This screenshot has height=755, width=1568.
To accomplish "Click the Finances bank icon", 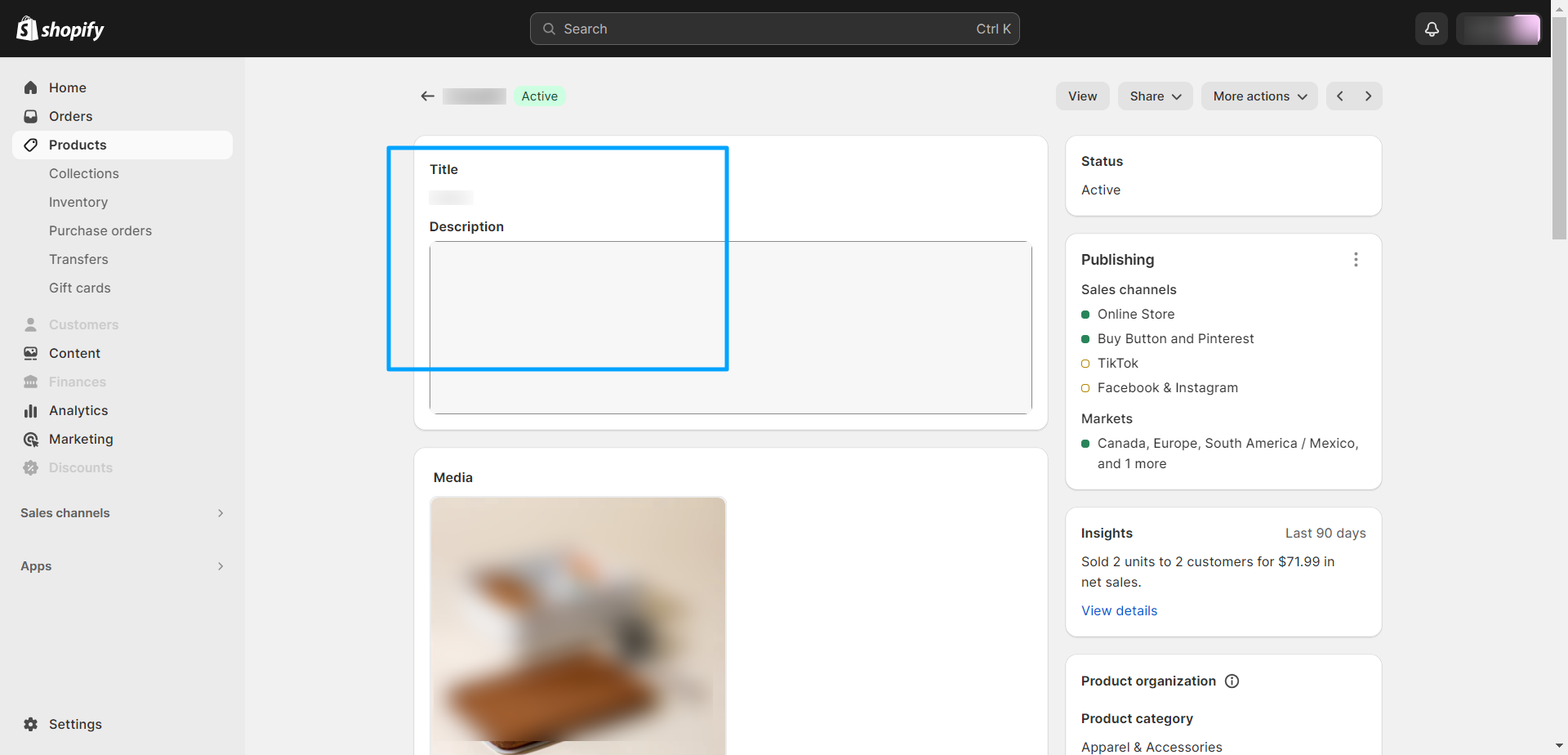I will [x=31, y=382].
